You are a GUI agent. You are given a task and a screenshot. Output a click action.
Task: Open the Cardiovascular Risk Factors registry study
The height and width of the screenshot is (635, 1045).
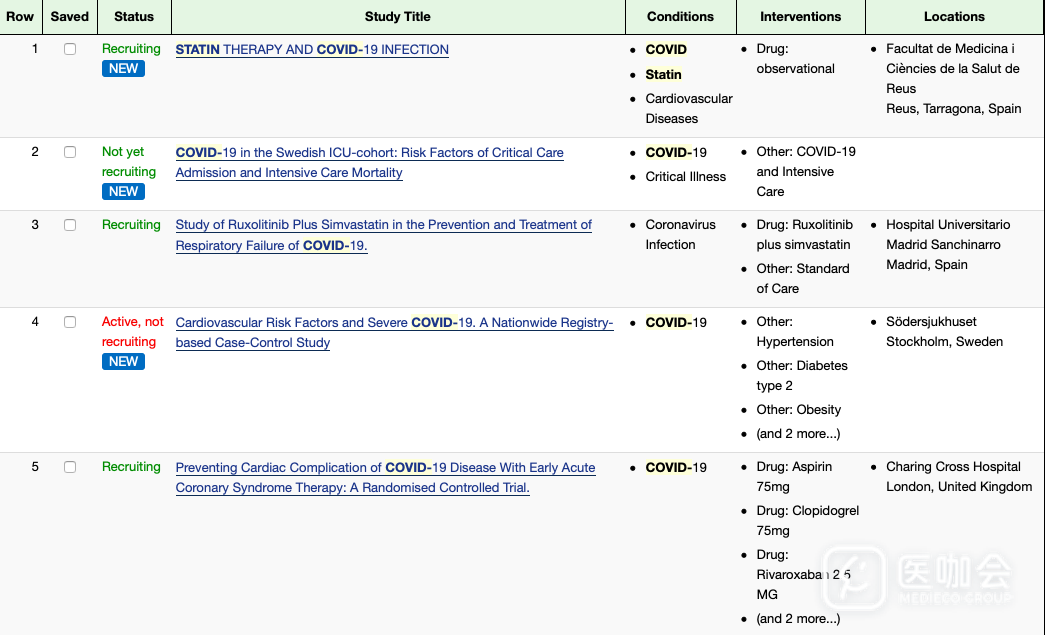pyautogui.click(x=394, y=323)
